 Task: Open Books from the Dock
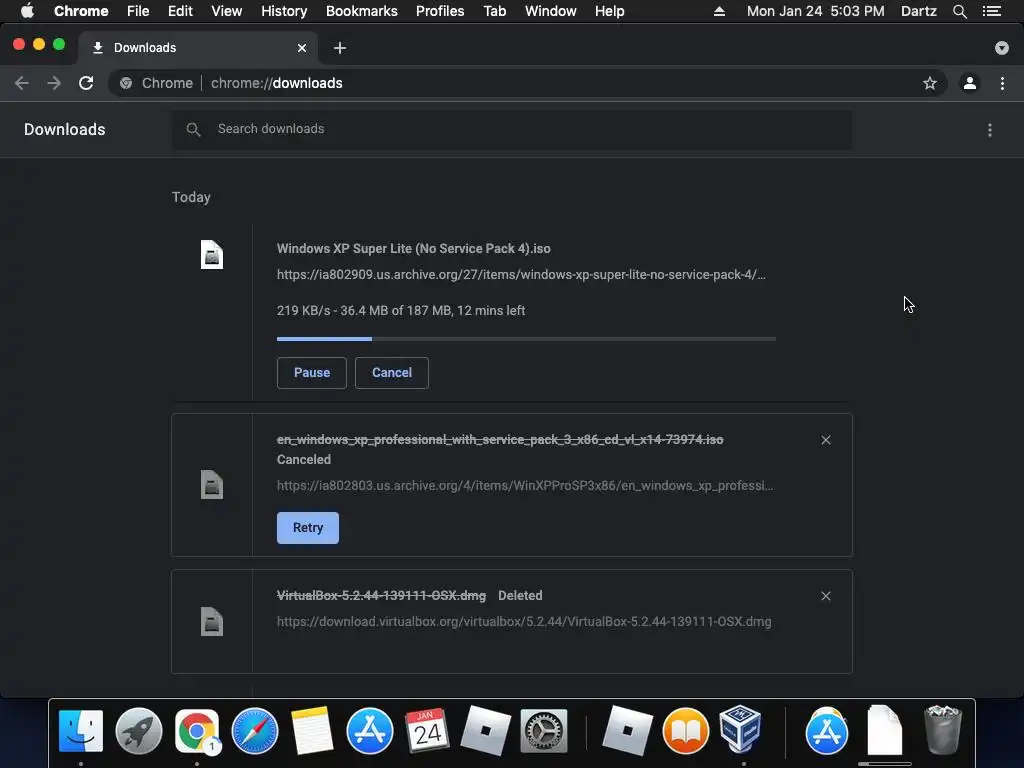coord(686,731)
